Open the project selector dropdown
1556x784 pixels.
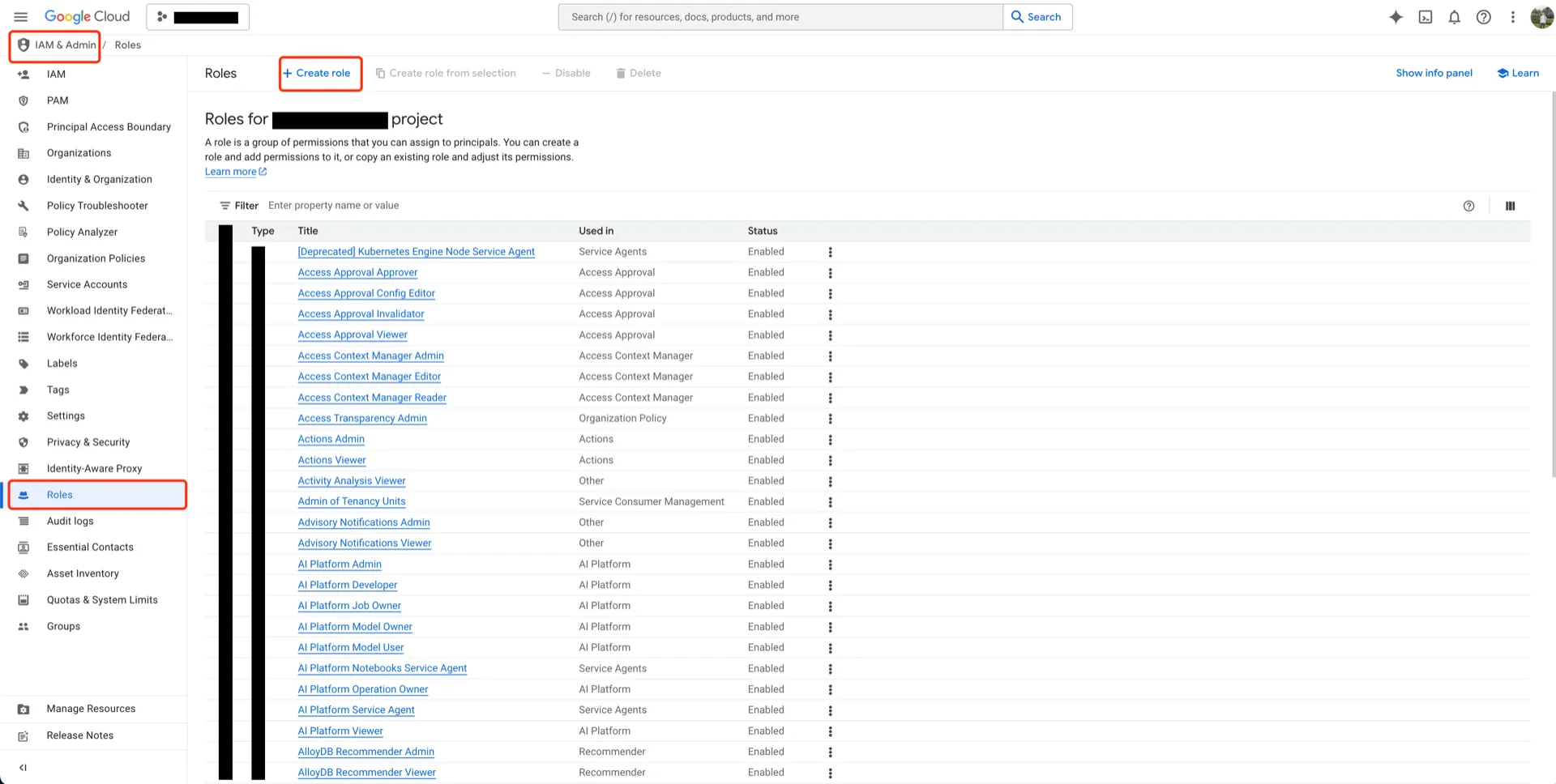(198, 17)
